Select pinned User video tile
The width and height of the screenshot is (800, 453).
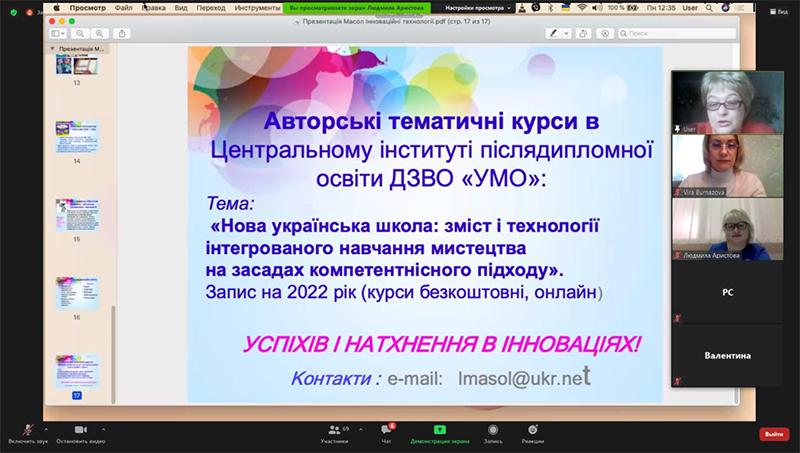pyautogui.click(x=727, y=102)
